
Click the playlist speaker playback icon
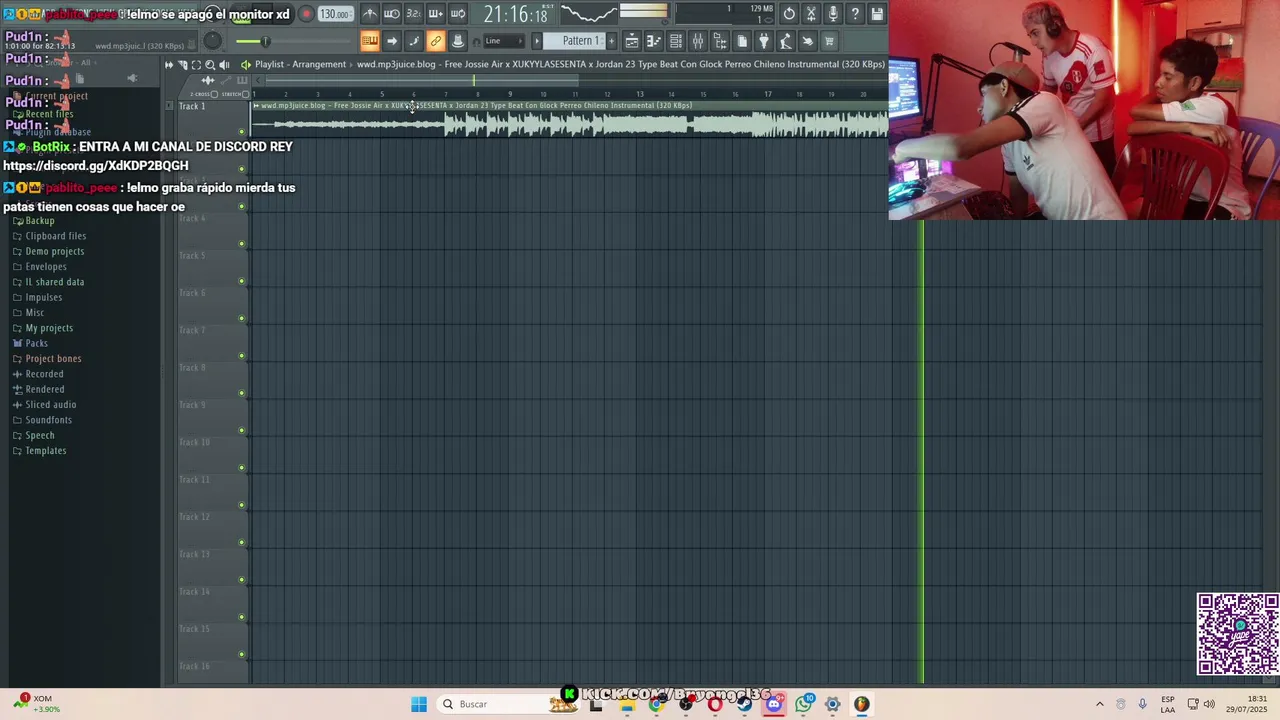(224, 64)
